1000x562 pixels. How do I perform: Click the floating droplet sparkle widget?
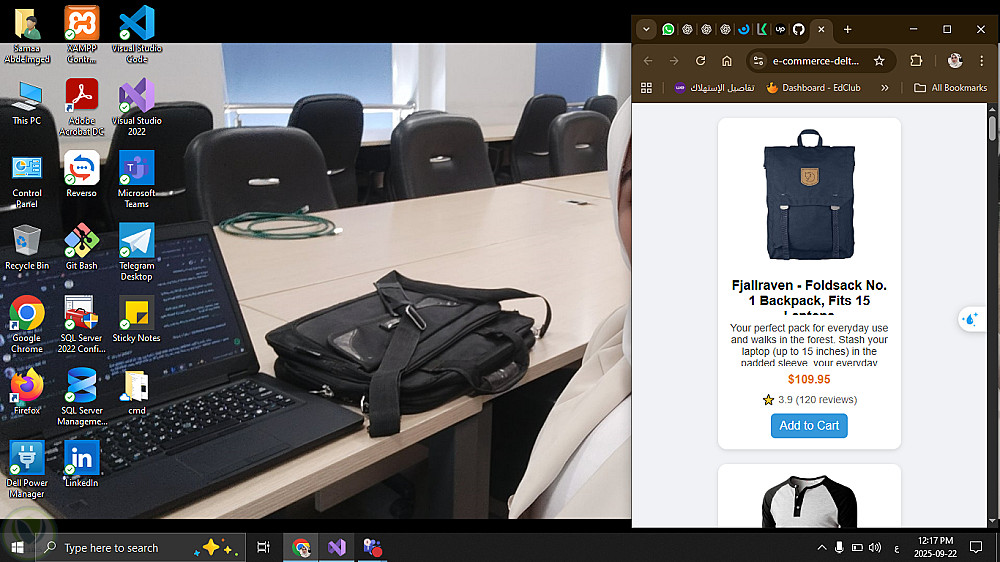971,319
